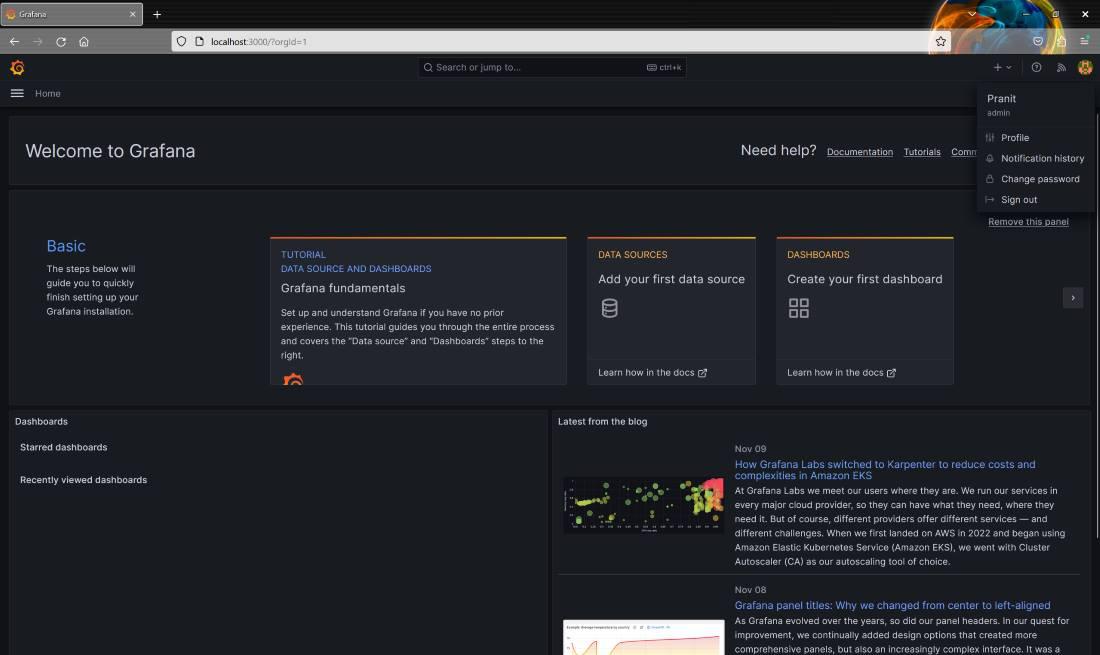Click the Latest from the blog title
This screenshot has height=655, width=1100.
click(603, 421)
